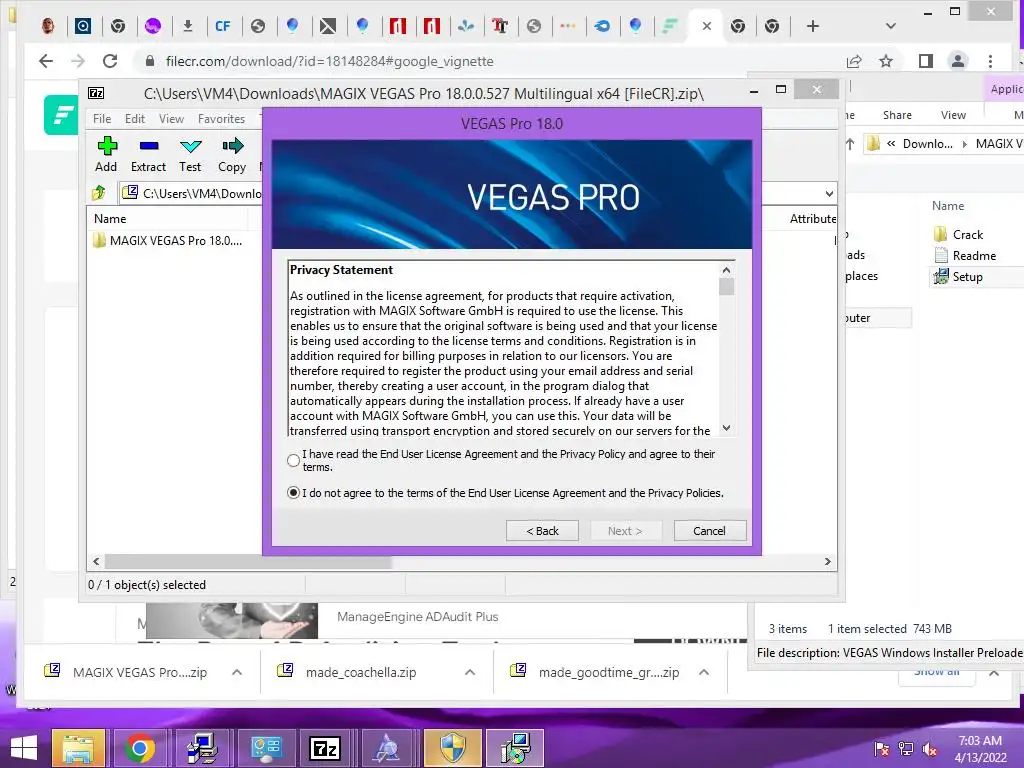Click the Back button in VEGAS installer
Image resolution: width=1024 pixels, height=768 pixels.
point(542,531)
